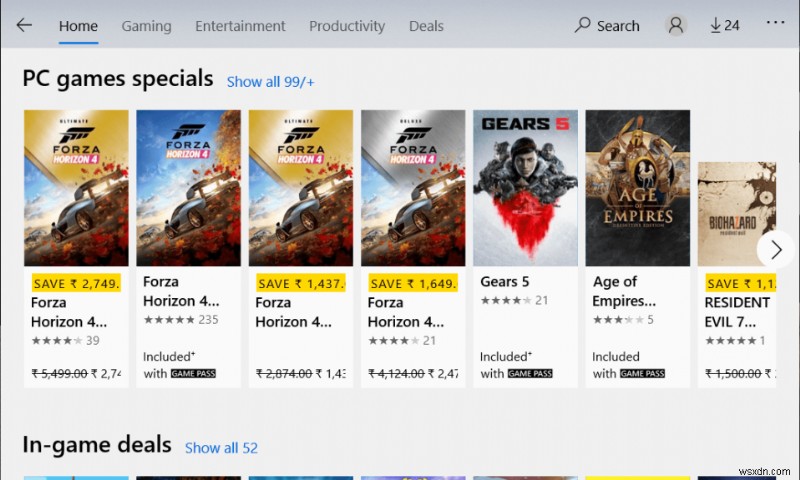Switch to the Gaming tab
800x480 pixels.
pos(146,26)
